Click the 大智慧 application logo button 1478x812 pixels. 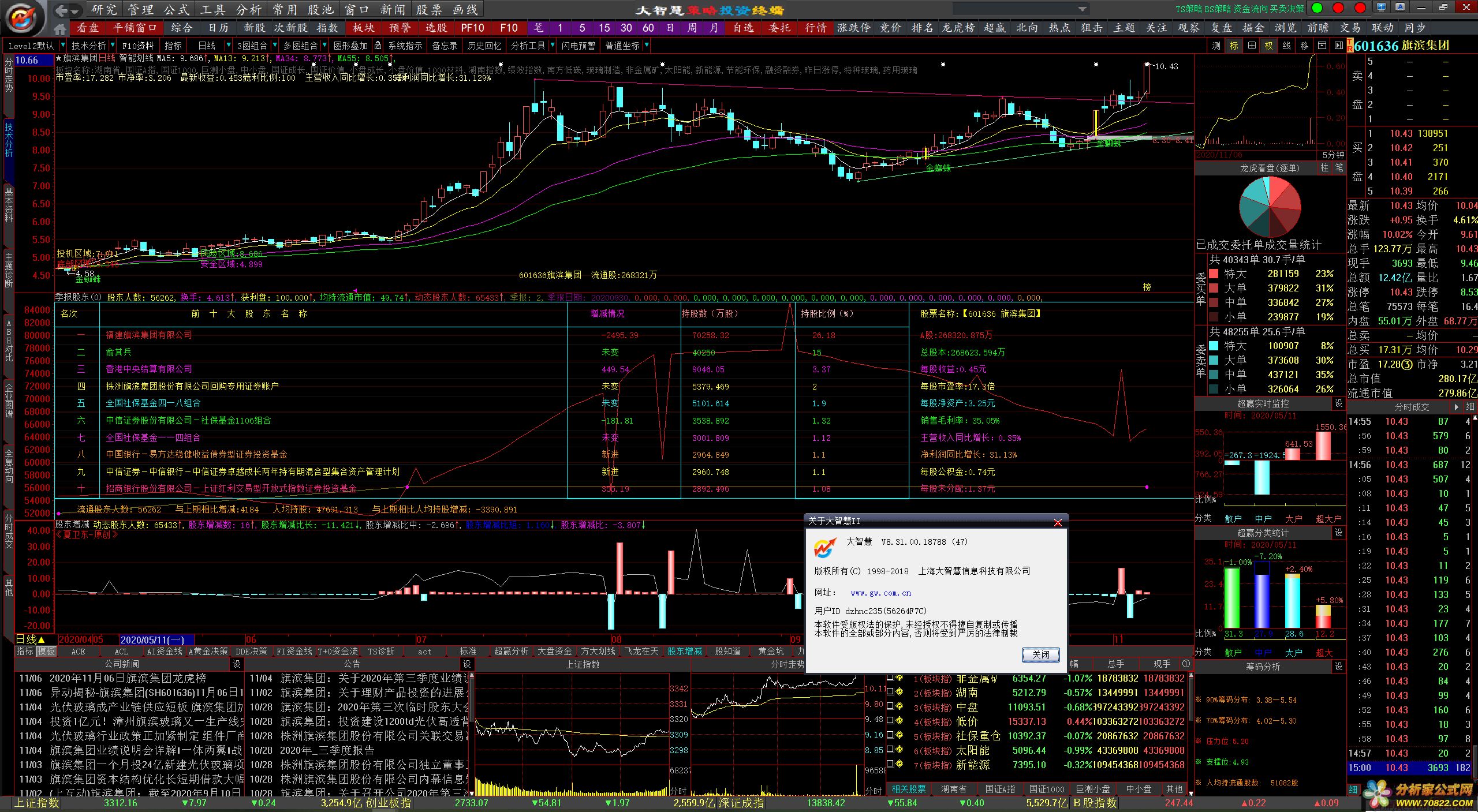point(23,17)
